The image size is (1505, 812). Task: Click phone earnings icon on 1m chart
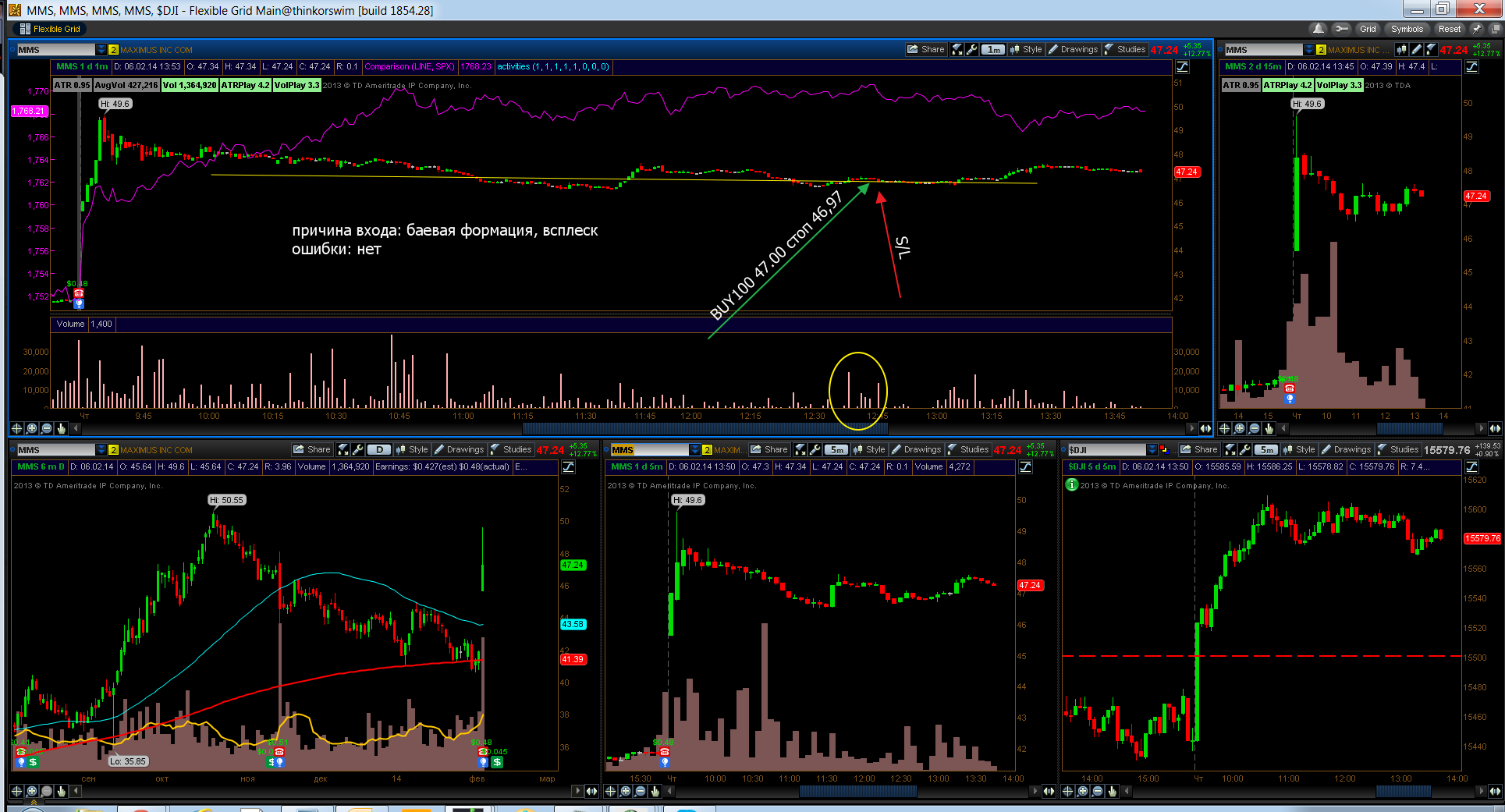coord(78,294)
